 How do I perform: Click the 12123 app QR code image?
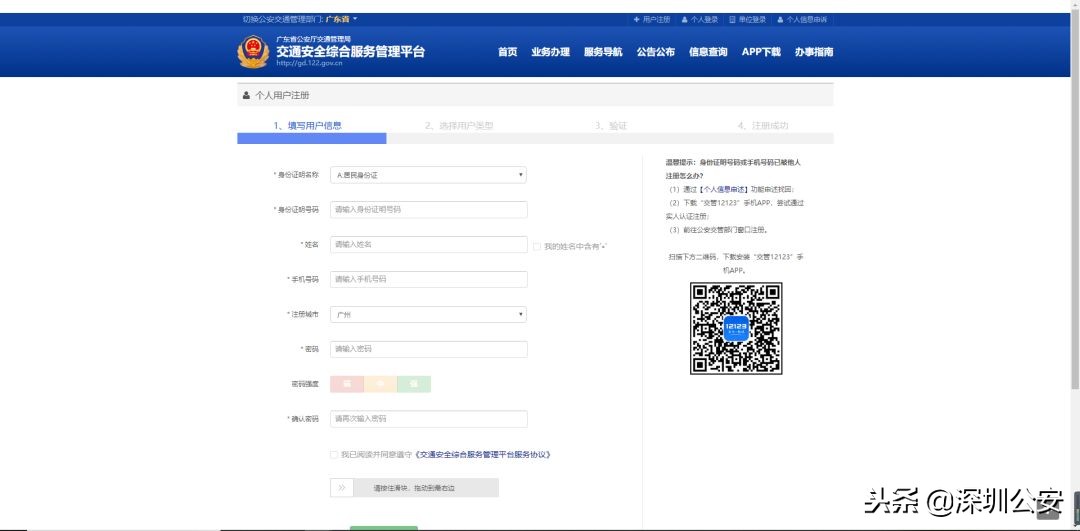pos(736,329)
